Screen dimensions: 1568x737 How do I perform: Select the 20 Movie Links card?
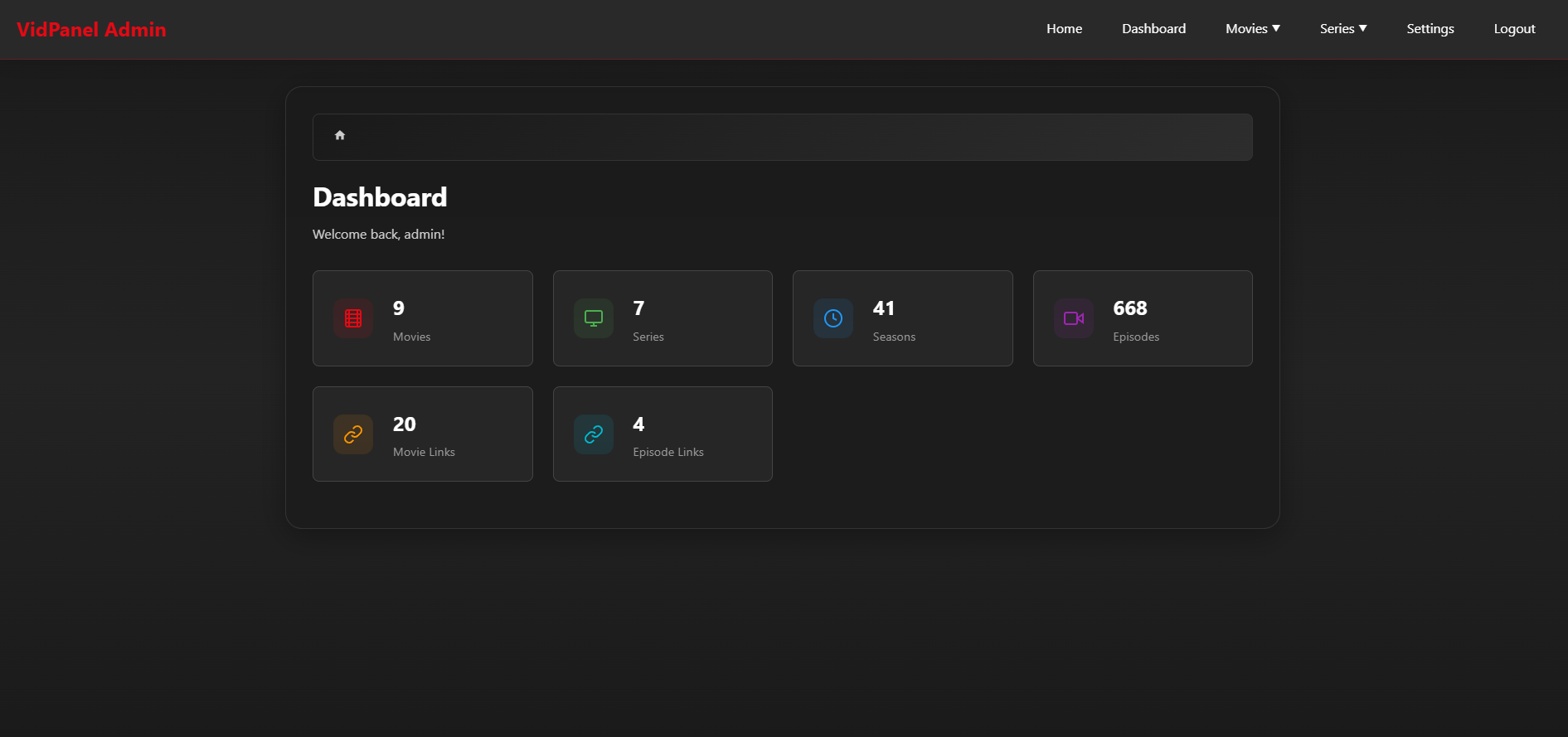pos(422,434)
